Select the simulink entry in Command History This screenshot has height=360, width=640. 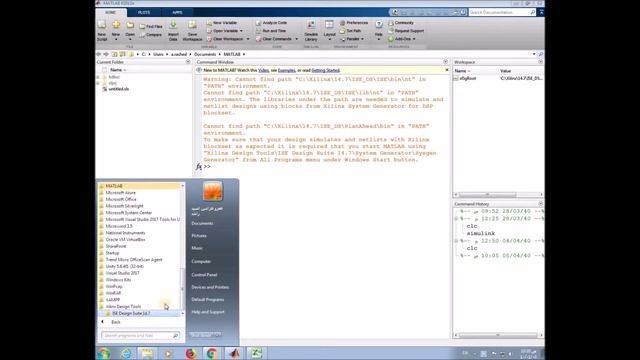[x=481, y=234]
